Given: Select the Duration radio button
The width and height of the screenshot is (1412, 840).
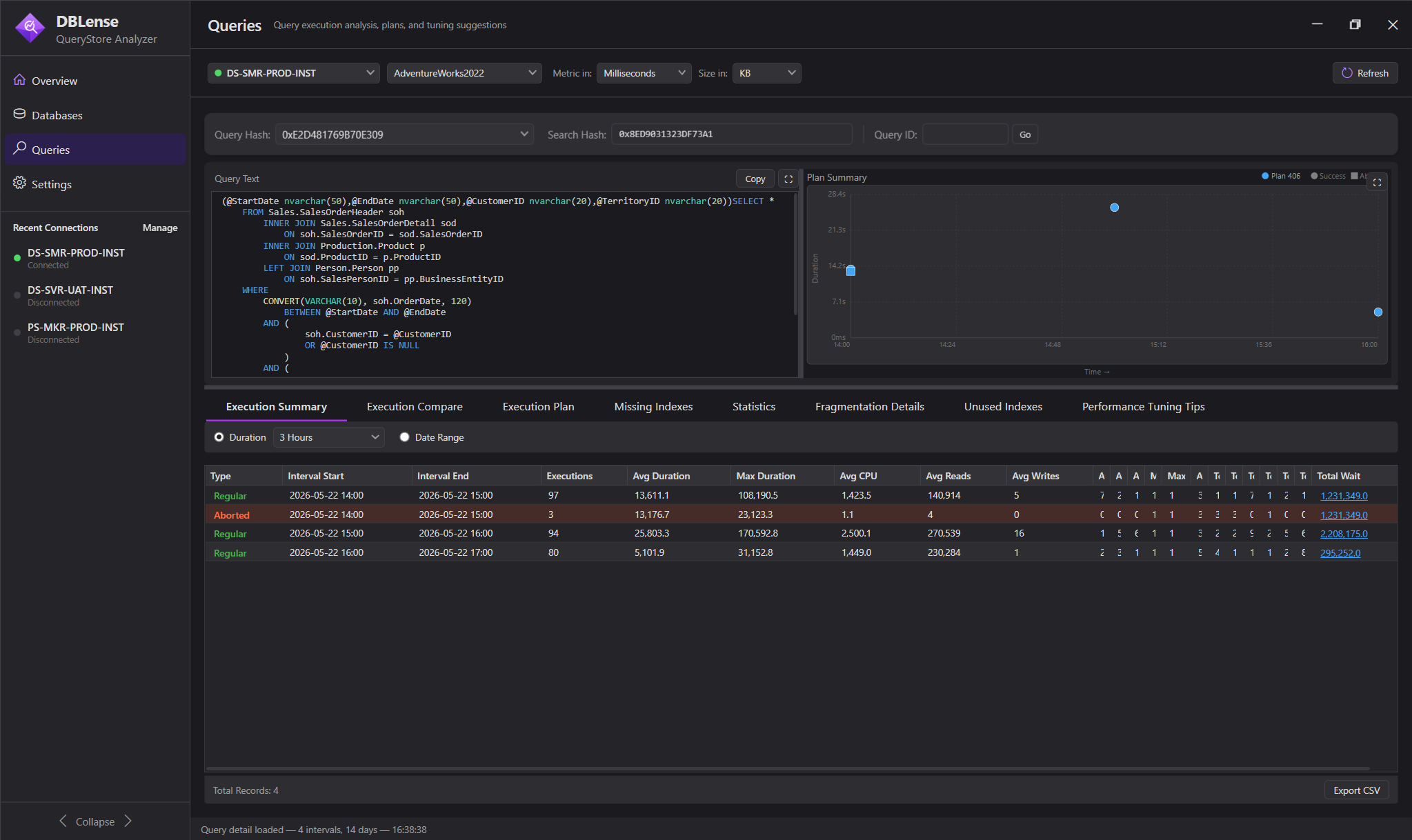Looking at the screenshot, I should pyautogui.click(x=219, y=437).
